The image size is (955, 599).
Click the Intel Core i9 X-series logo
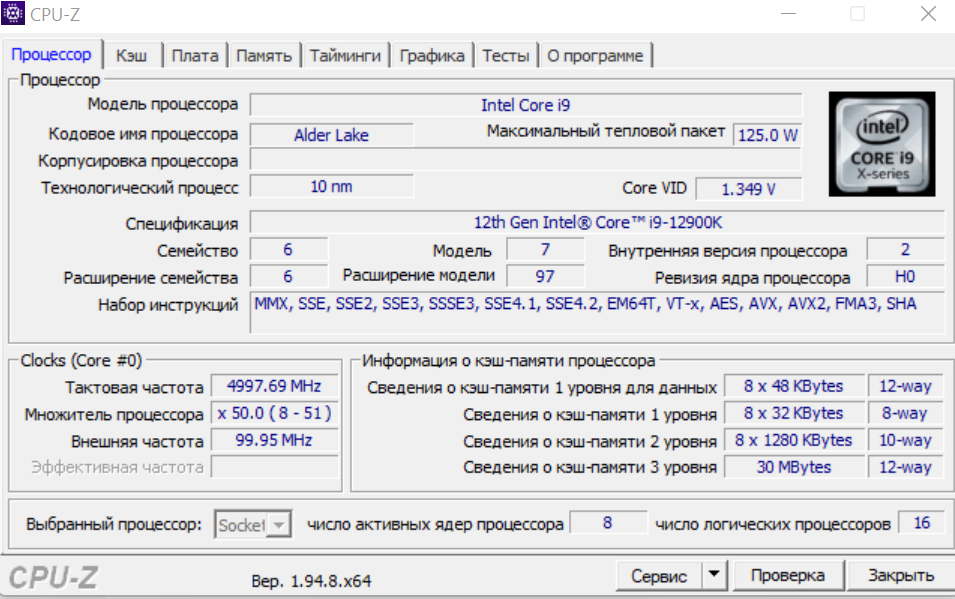(x=882, y=144)
